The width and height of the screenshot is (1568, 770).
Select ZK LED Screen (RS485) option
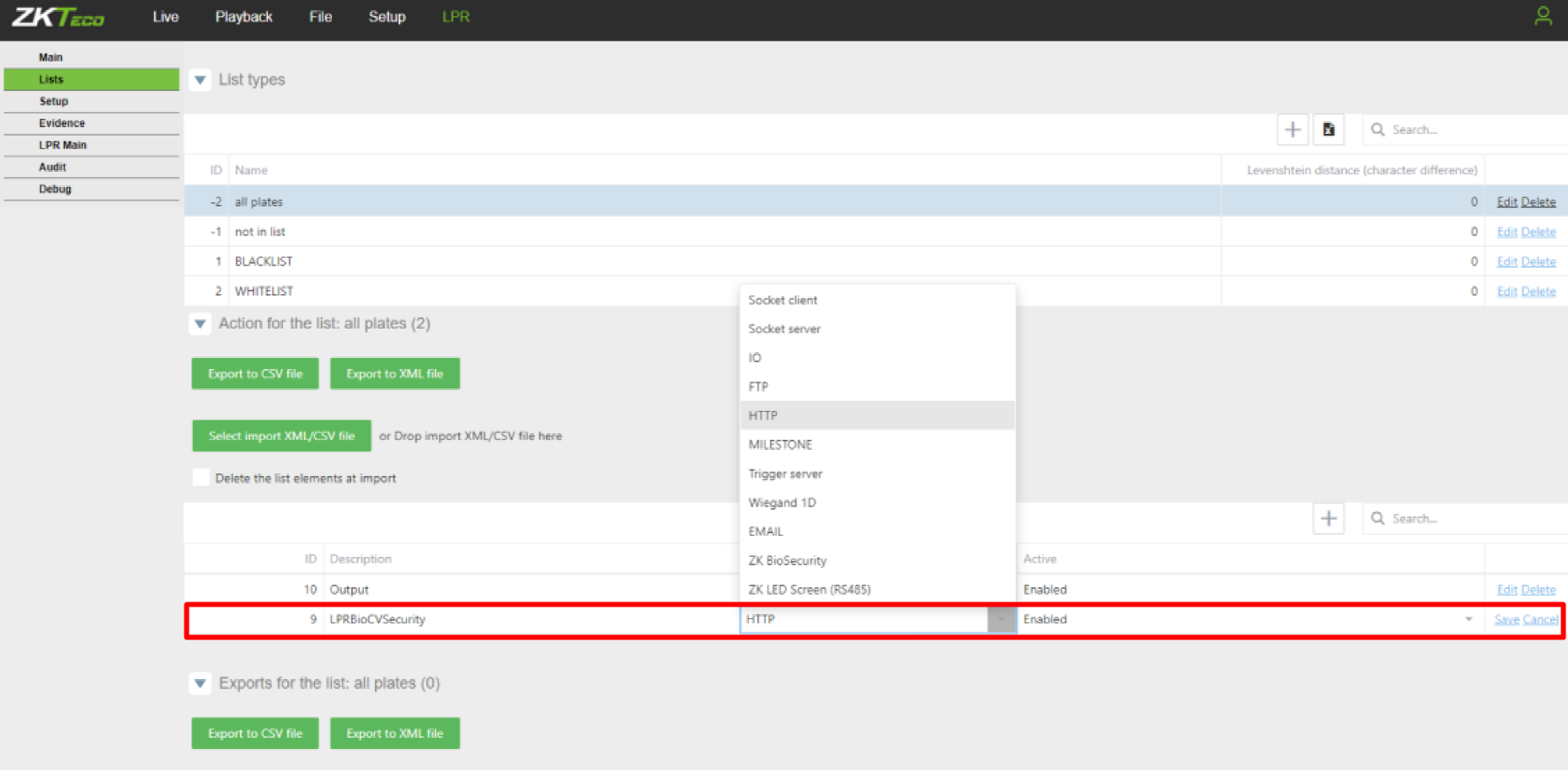click(x=877, y=590)
